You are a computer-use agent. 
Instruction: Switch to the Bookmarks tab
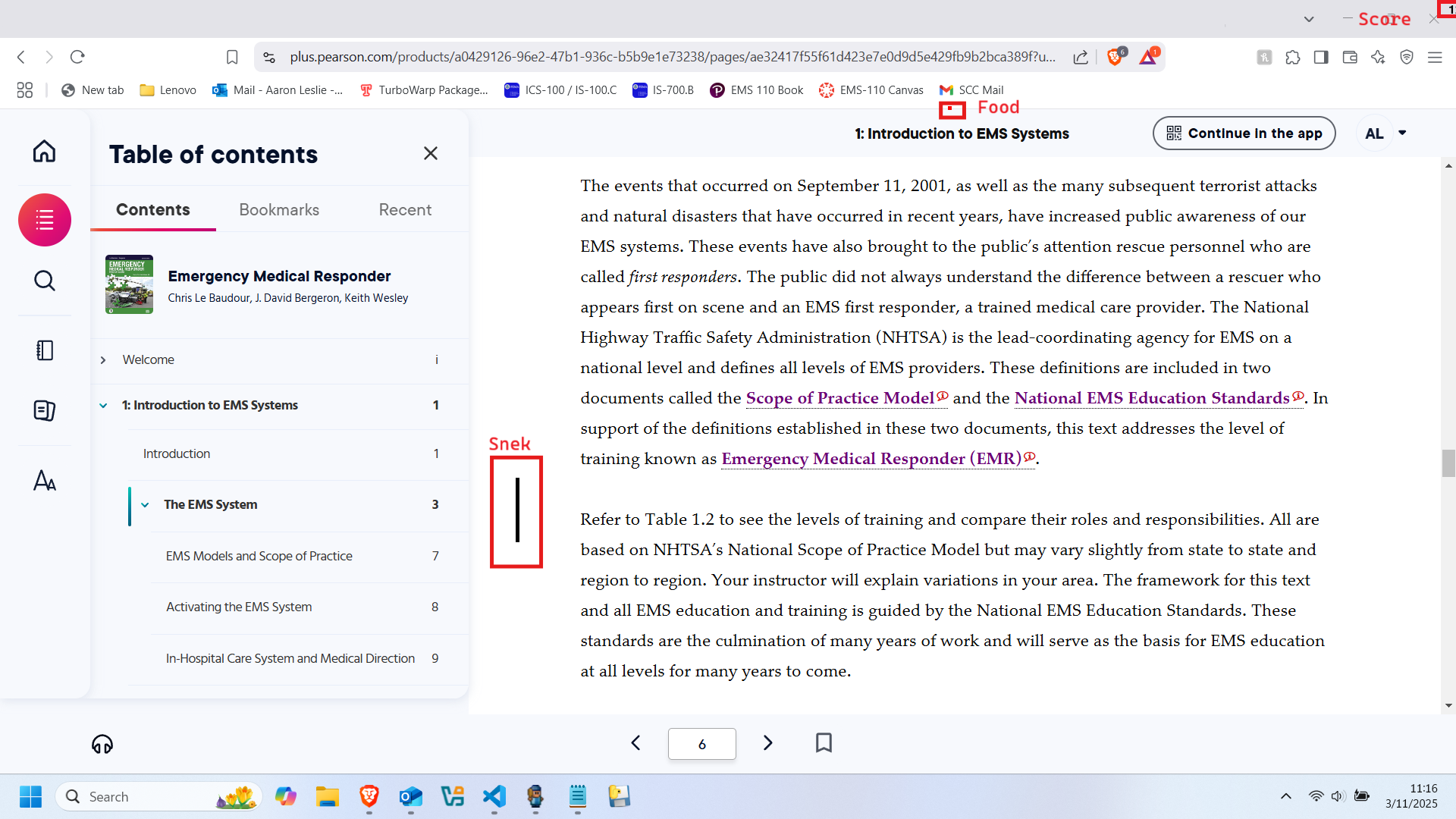click(279, 209)
